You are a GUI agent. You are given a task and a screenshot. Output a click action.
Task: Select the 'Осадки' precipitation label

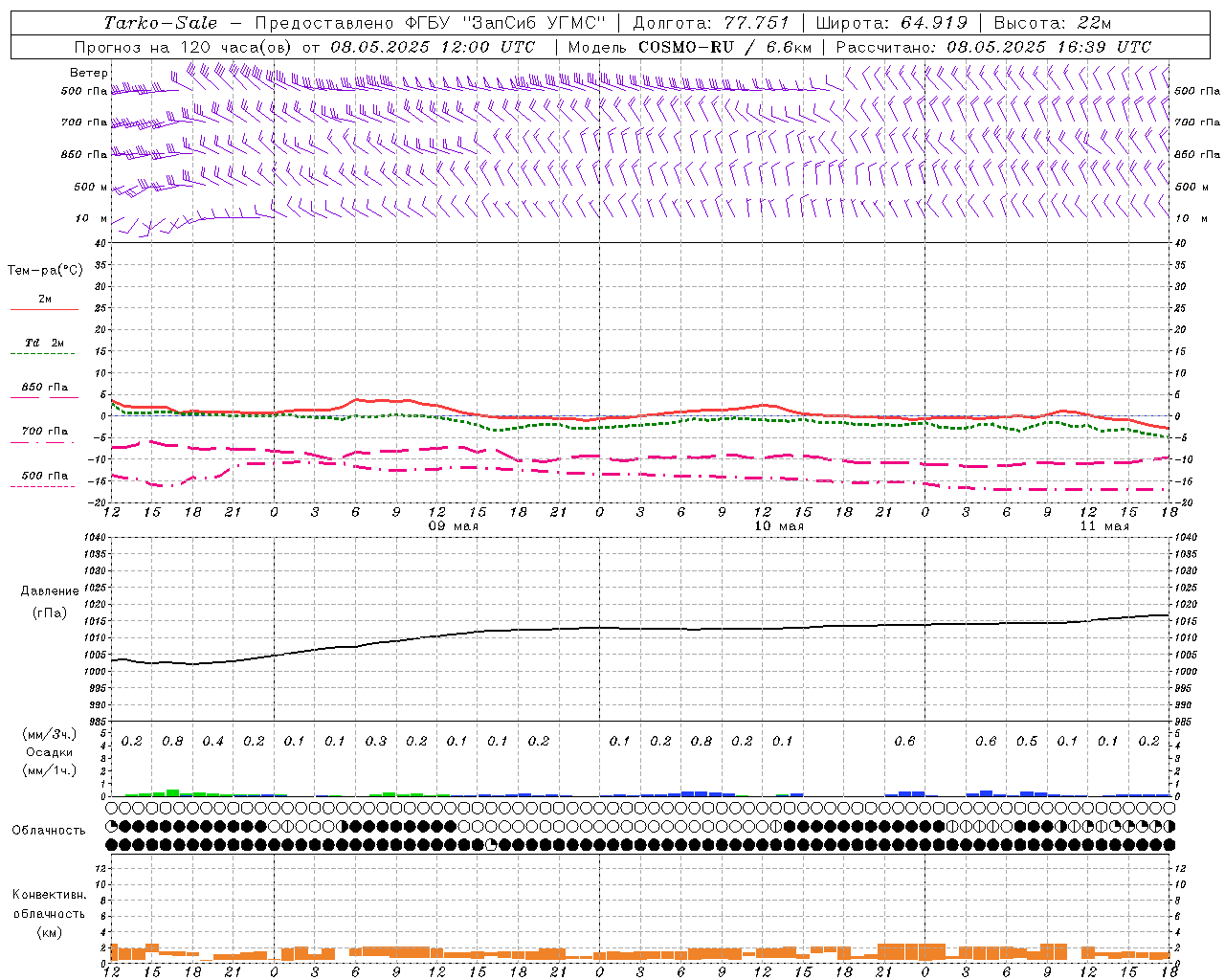point(49,752)
